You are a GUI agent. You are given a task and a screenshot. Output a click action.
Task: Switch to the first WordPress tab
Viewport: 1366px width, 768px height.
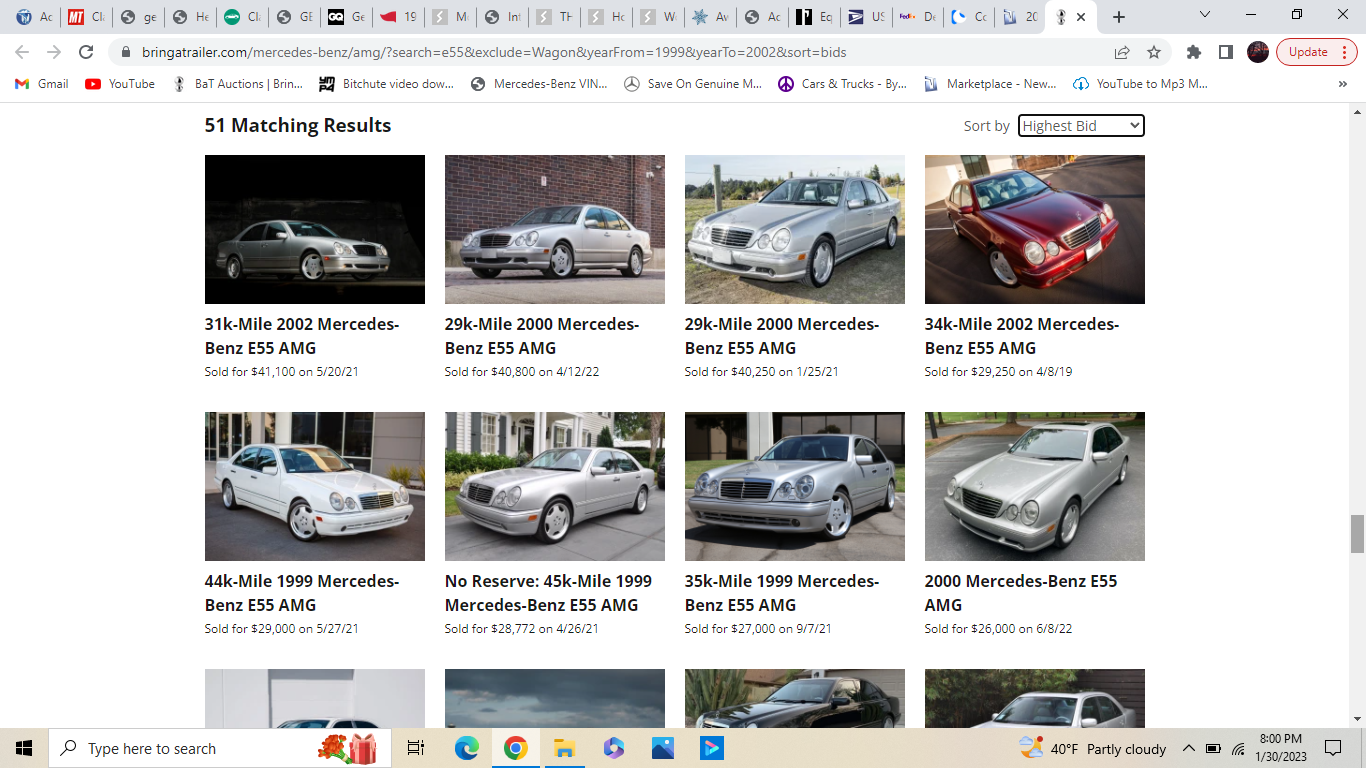pos(33,17)
